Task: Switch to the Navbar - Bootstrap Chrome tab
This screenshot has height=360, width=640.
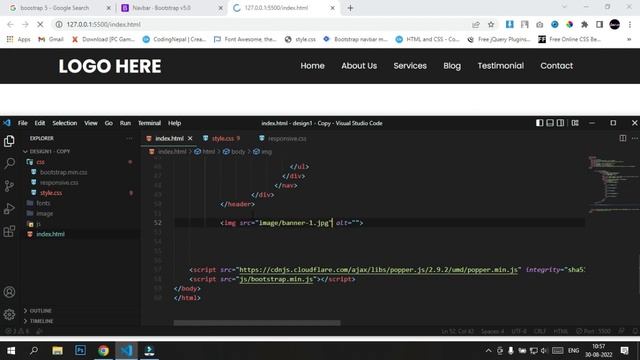Action: point(161,8)
